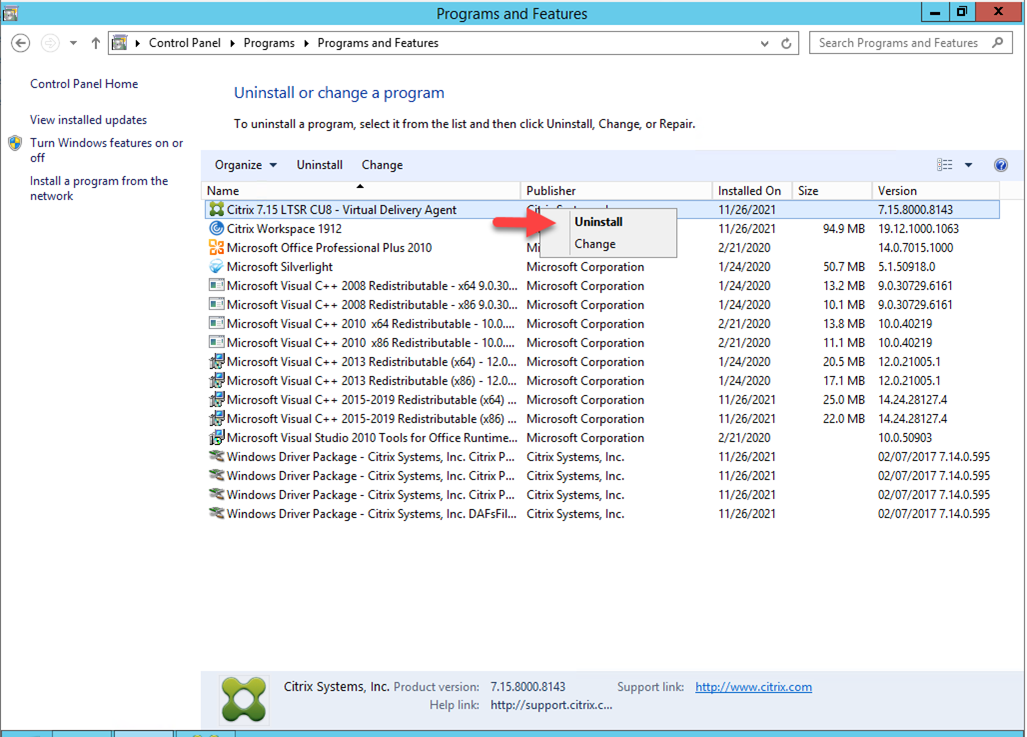1027x737 pixels.
Task: Choose Uninstall from the context menu
Action: 599,222
